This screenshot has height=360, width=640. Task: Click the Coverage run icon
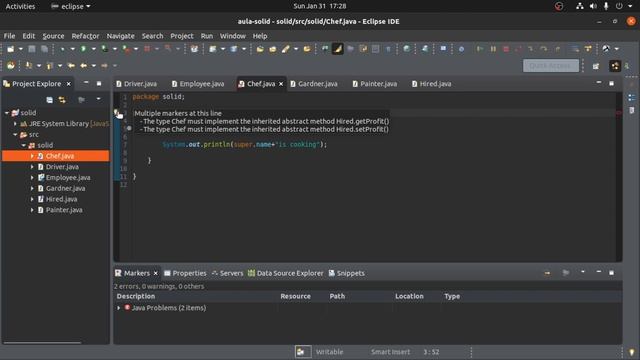click(104, 49)
